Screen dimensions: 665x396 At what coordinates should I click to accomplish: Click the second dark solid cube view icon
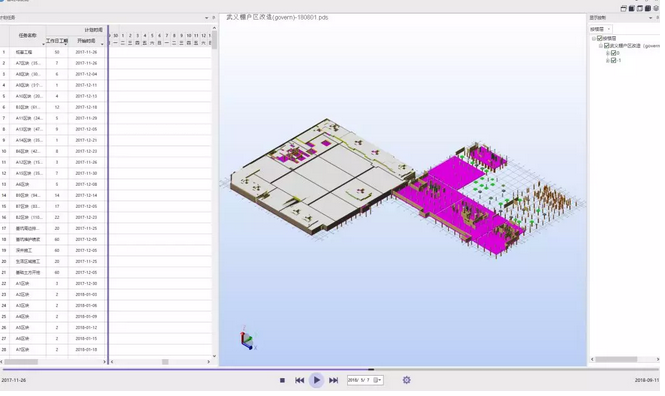click(648, 8)
